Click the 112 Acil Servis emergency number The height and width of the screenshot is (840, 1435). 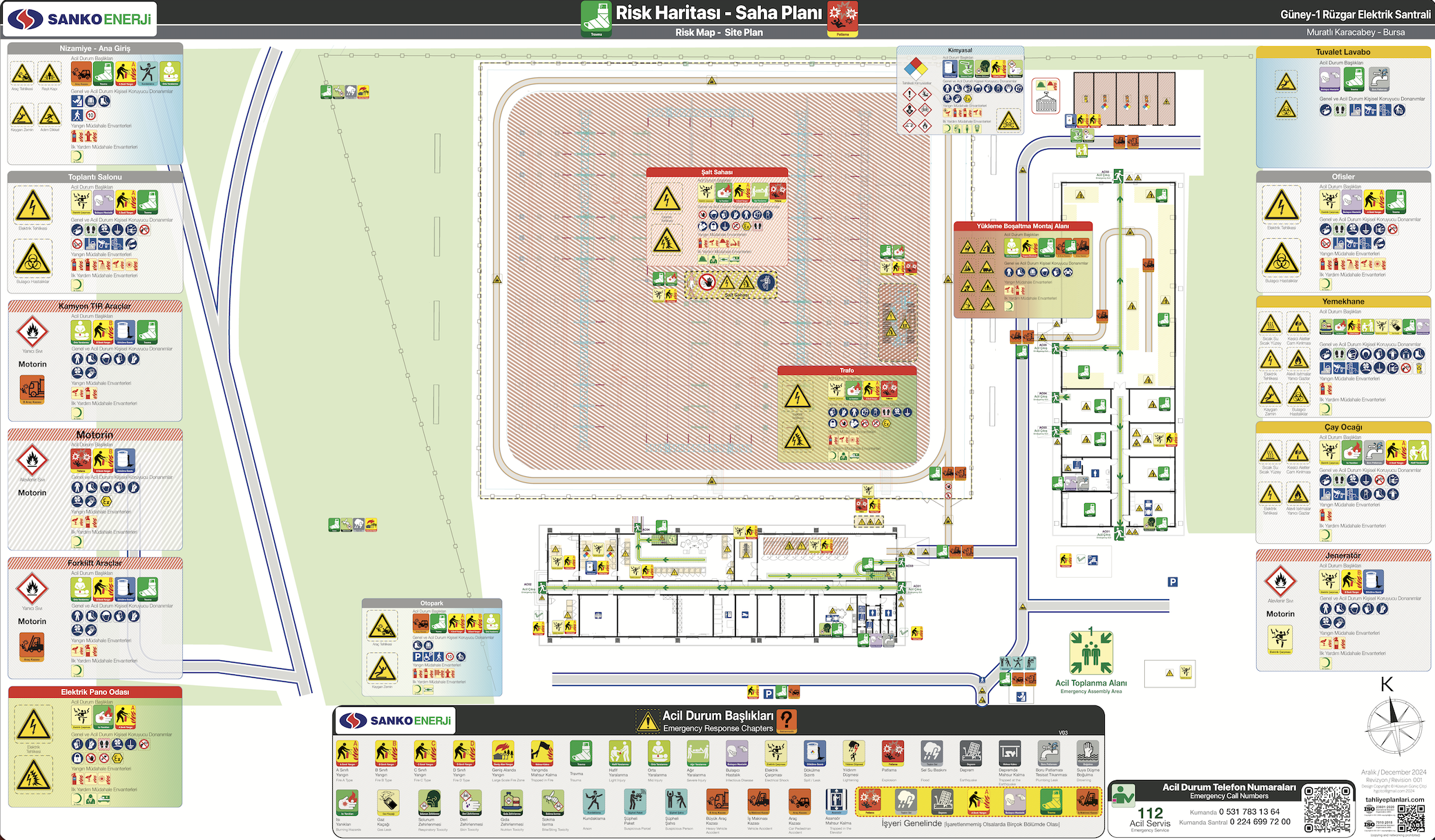click(x=1150, y=814)
